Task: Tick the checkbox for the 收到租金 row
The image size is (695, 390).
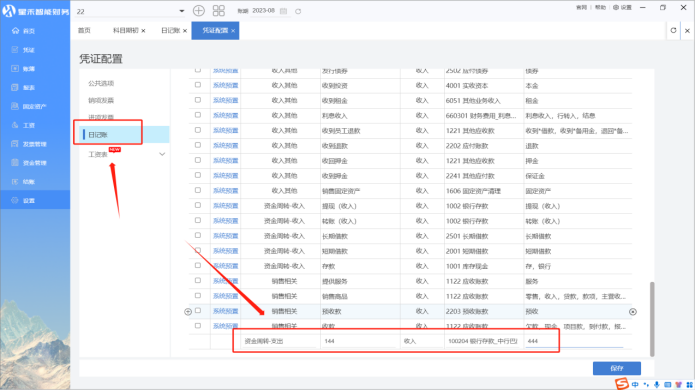Action: pos(198,100)
